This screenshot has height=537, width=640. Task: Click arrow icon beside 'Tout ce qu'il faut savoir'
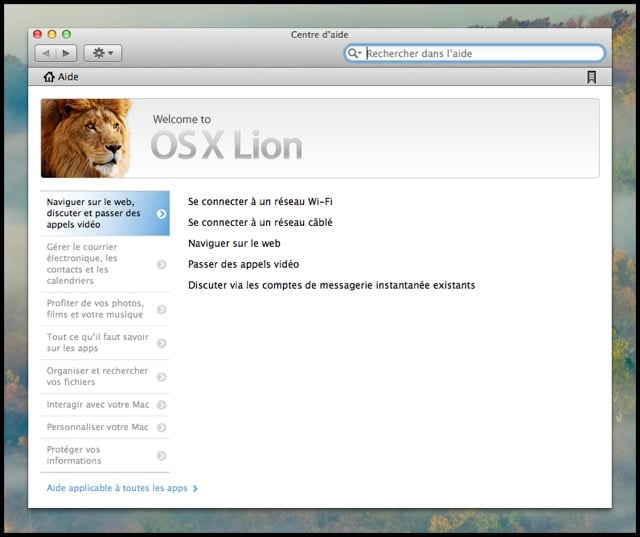(x=162, y=343)
